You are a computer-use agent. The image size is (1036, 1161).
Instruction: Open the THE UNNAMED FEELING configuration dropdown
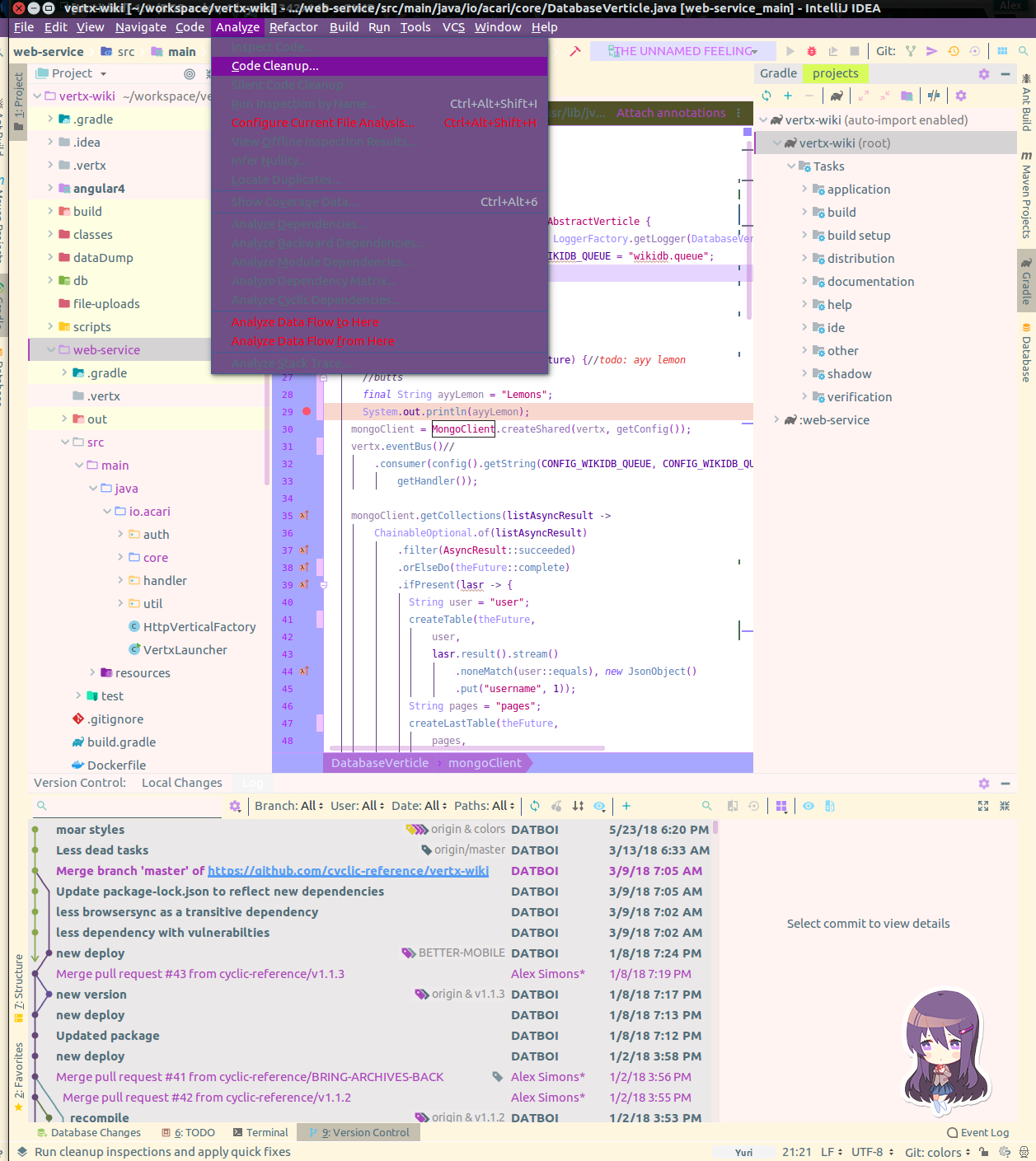click(682, 50)
